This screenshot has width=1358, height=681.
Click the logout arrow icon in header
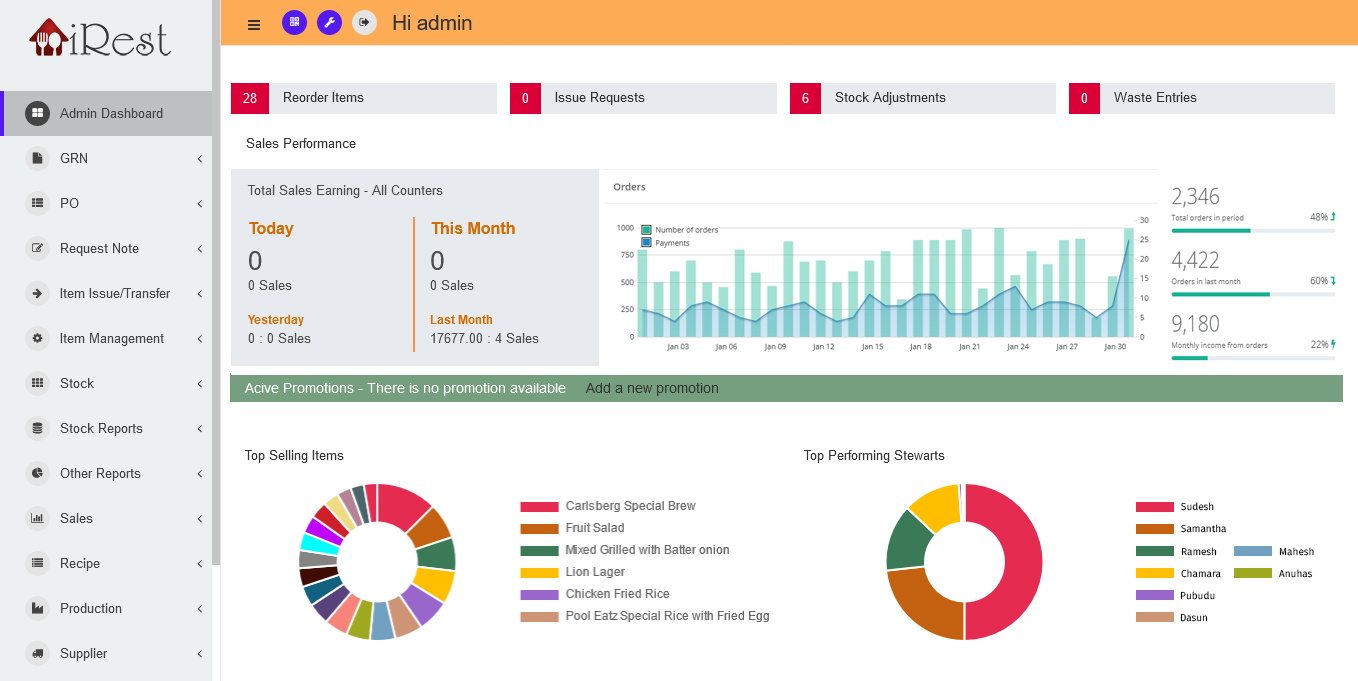click(364, 22)
